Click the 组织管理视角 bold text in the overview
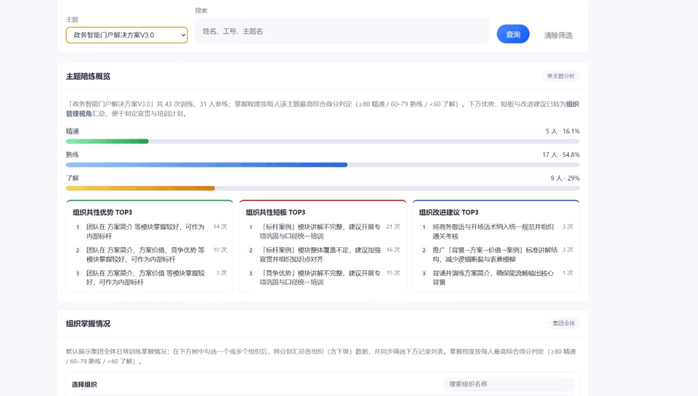Viewport: 698px width, 396px height. [x=78, y=114]
